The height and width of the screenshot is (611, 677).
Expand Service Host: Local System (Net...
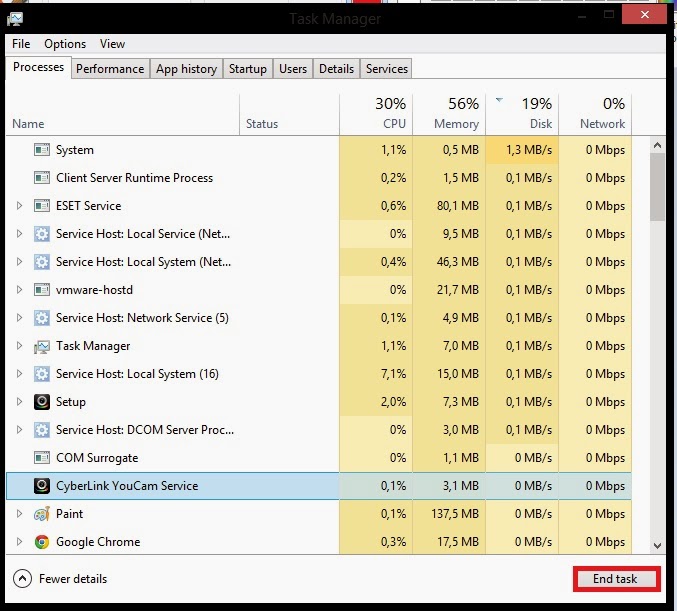tap(19, 262)
